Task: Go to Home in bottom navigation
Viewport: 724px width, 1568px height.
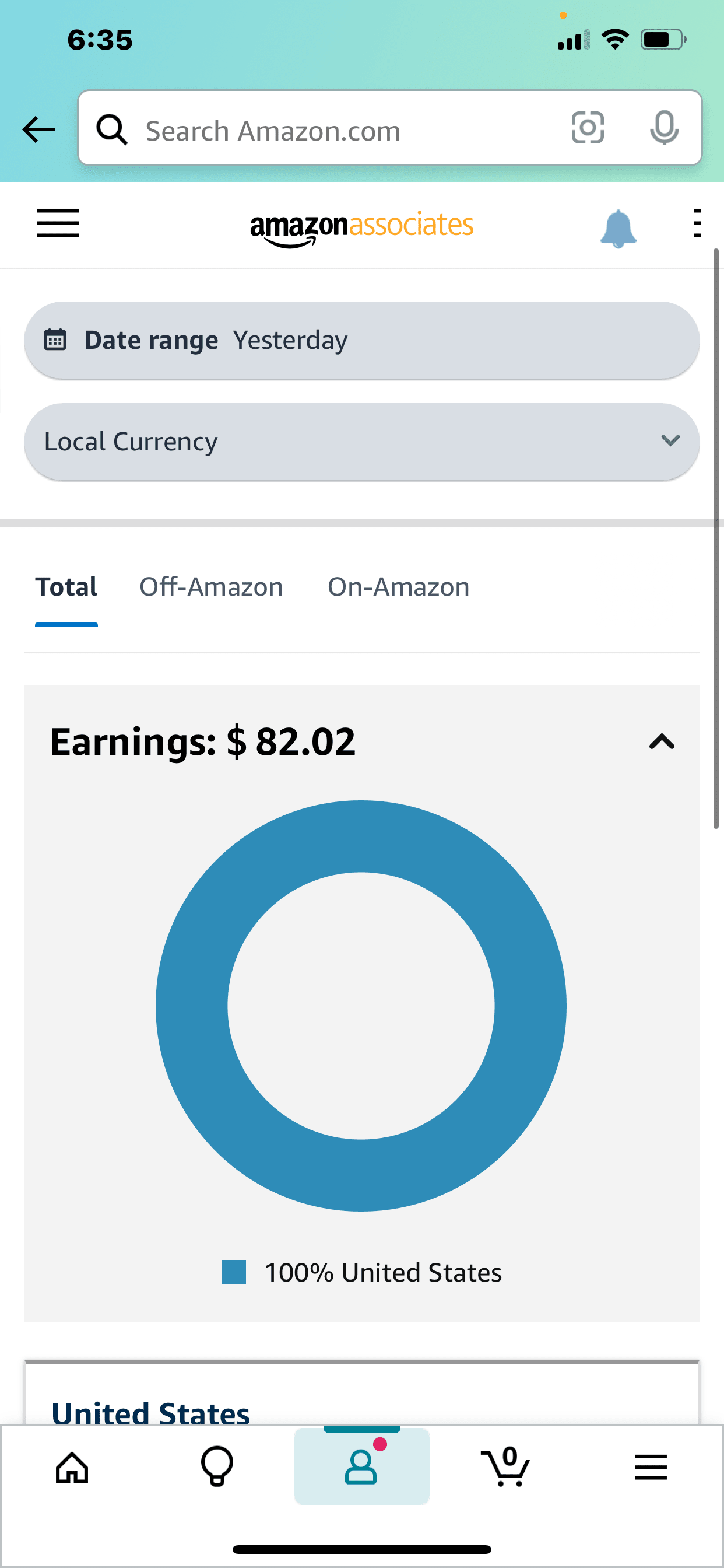Action: 72,1468
